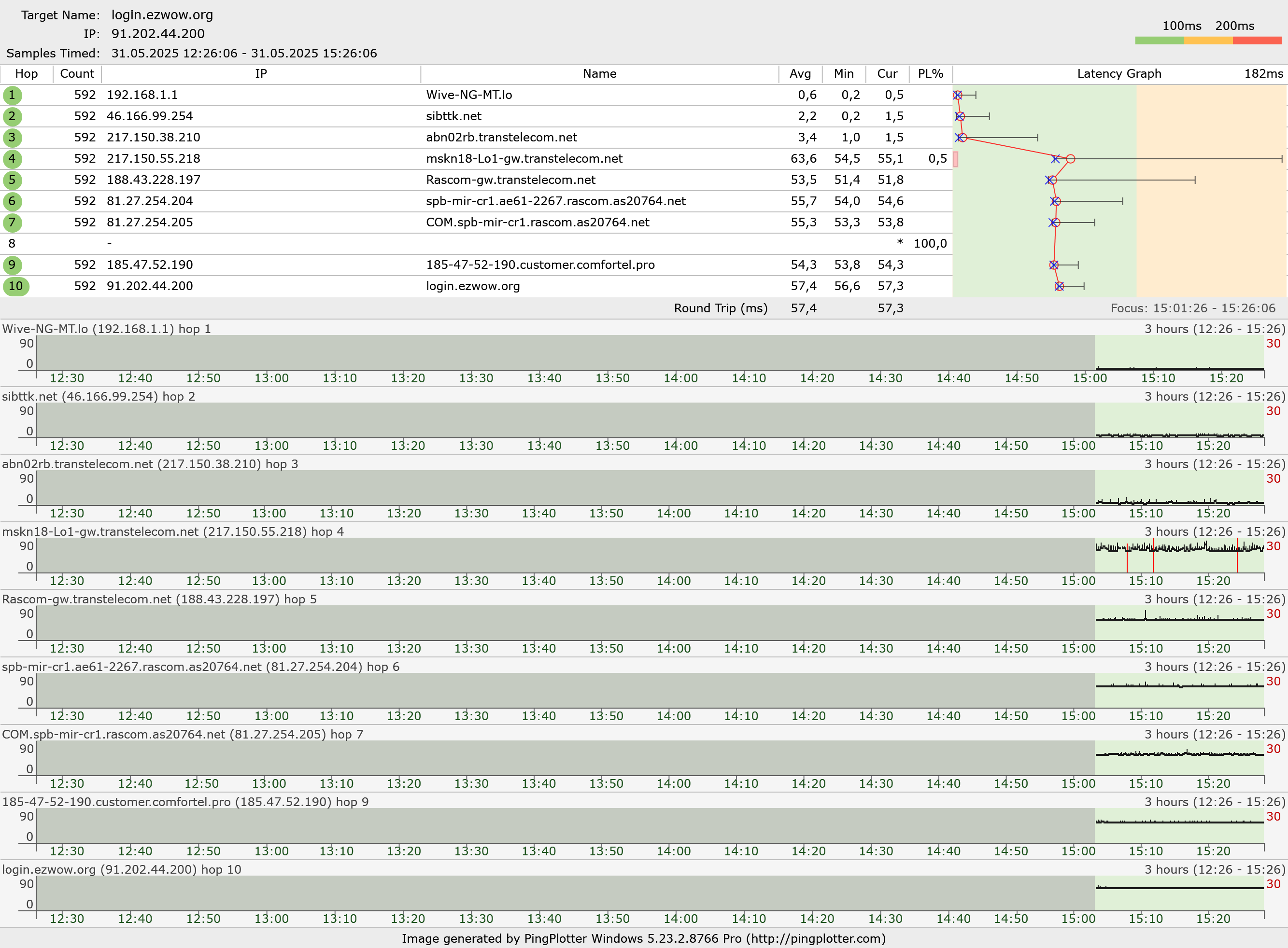
Task: Click the green hop 10 circle
Action: click(16, 286)
